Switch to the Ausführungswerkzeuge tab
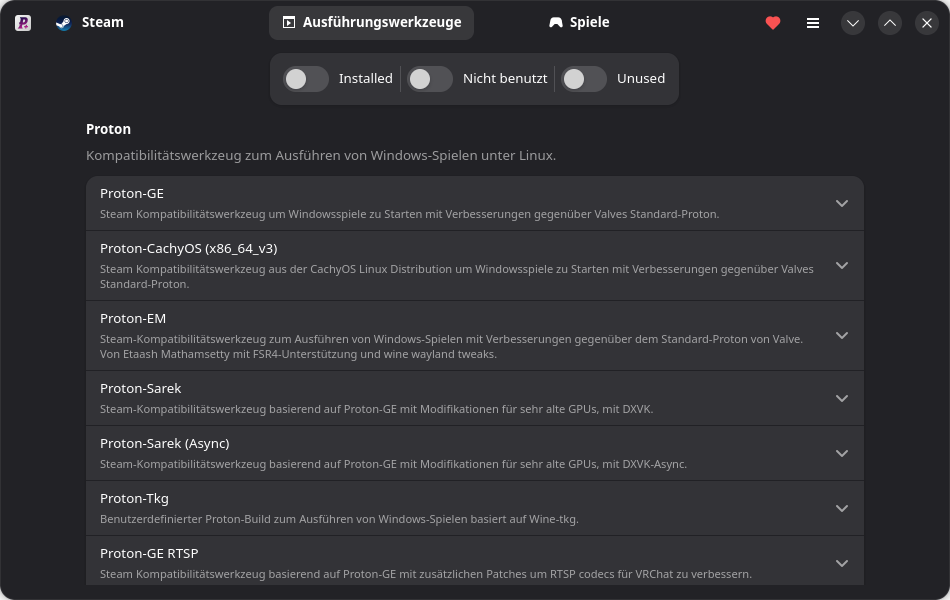The height and width of the screenshot is (600, 950). tap(371, 23)
